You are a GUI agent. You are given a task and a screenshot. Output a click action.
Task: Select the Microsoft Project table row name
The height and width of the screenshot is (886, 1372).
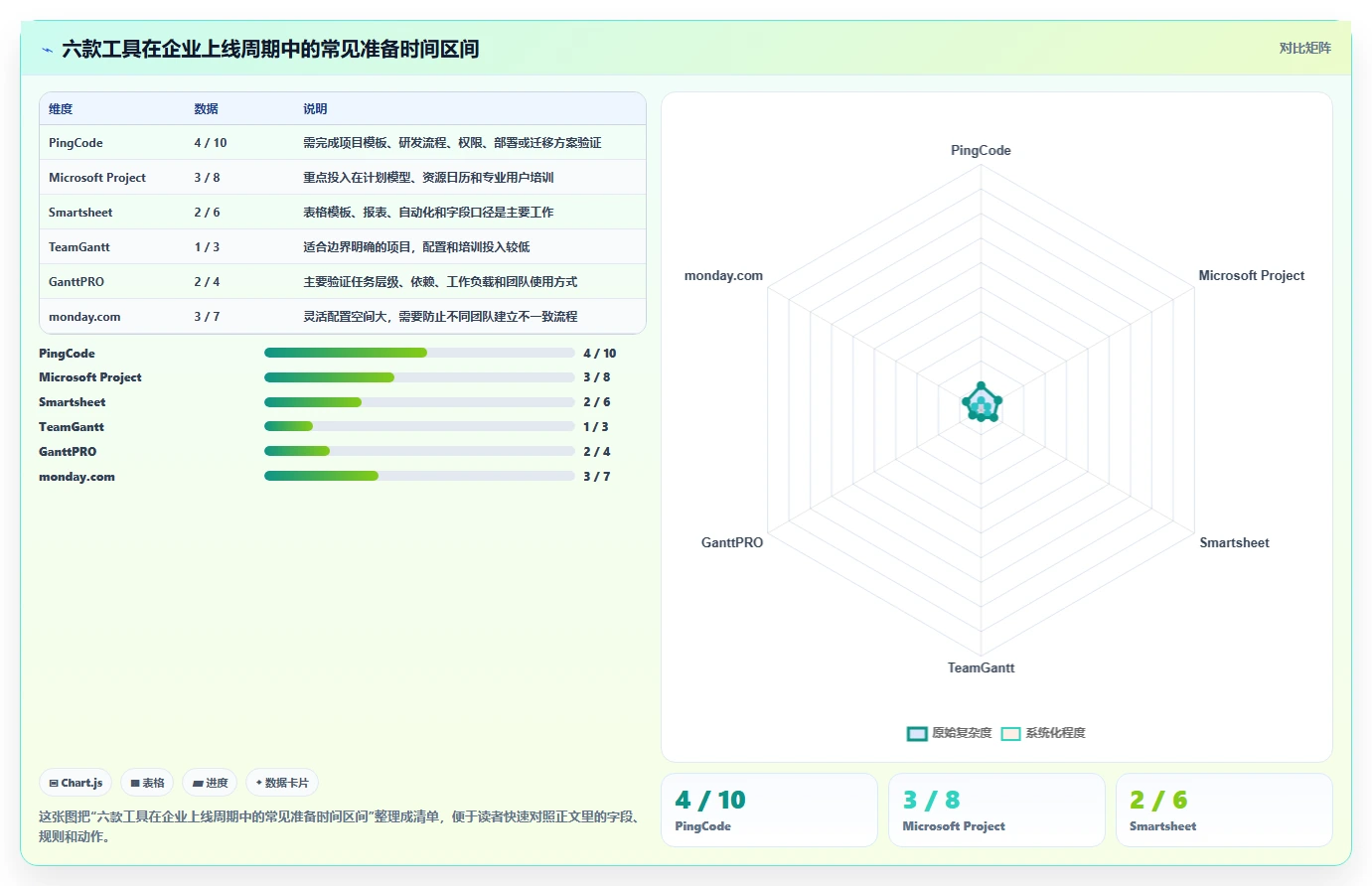point(97,178)
